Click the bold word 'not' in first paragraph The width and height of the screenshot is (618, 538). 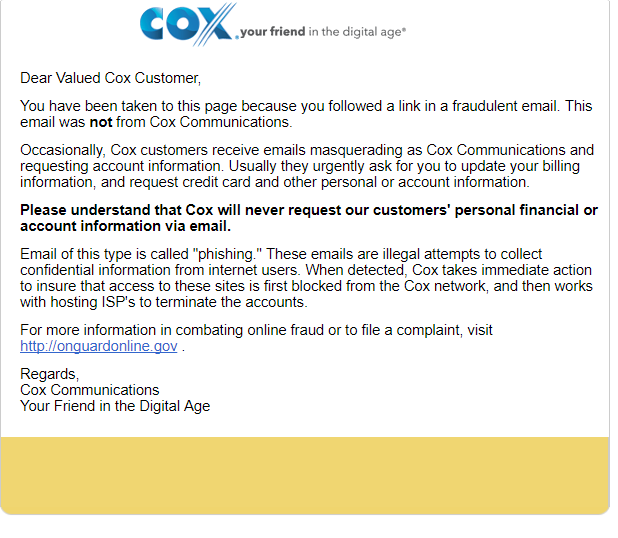tap(101, 122)
